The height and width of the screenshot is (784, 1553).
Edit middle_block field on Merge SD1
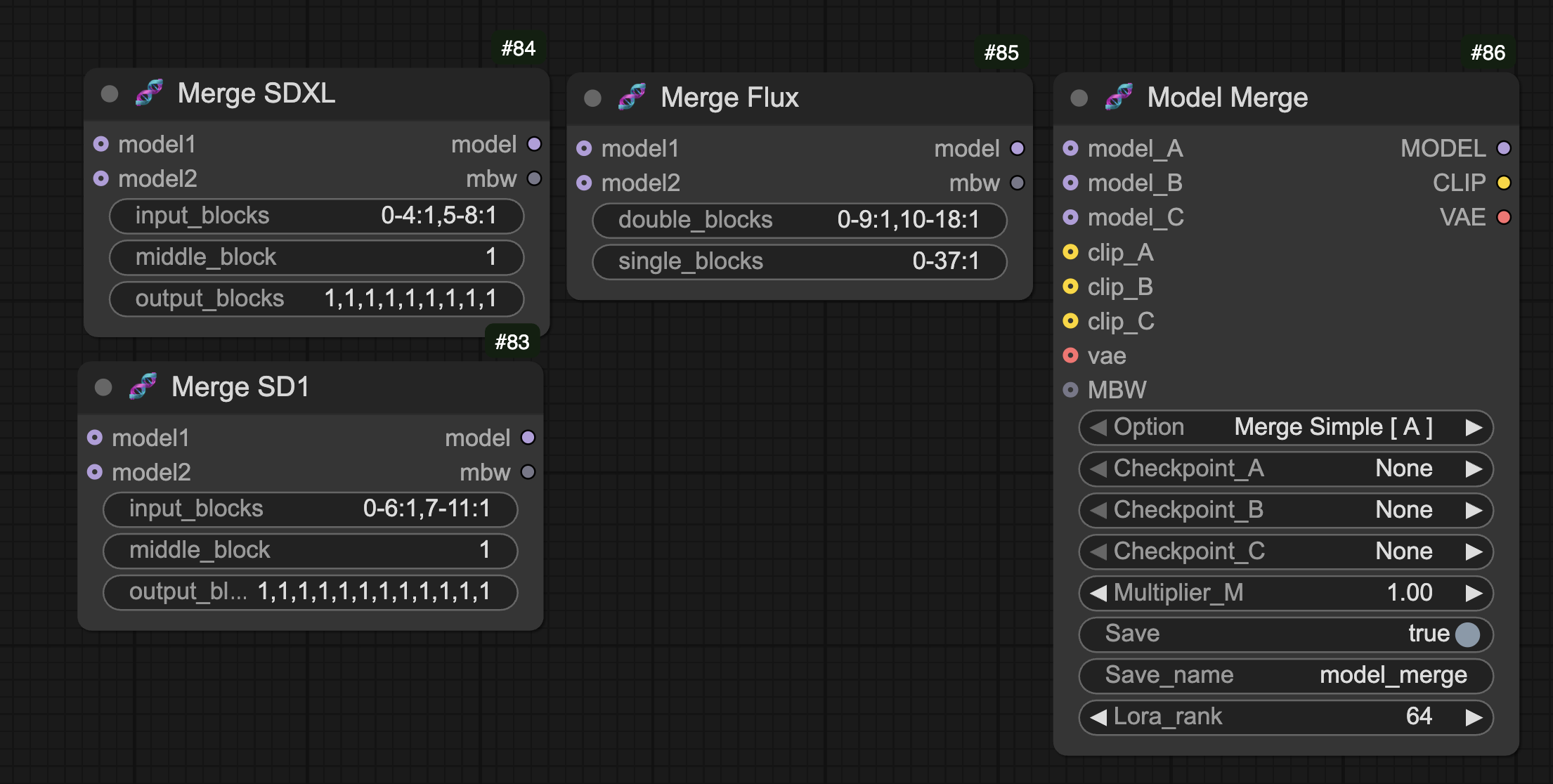point(310,550)
